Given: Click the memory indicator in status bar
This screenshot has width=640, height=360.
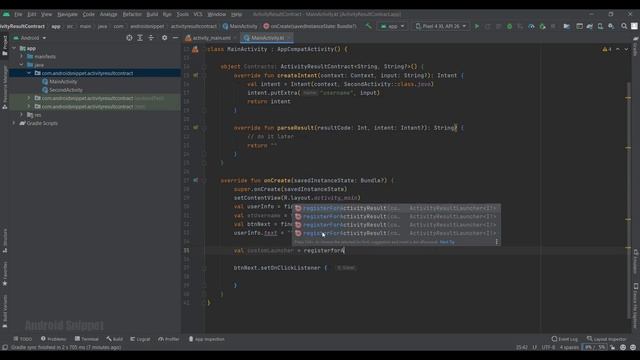Looking at the screenshot, I should coord(595,348).
